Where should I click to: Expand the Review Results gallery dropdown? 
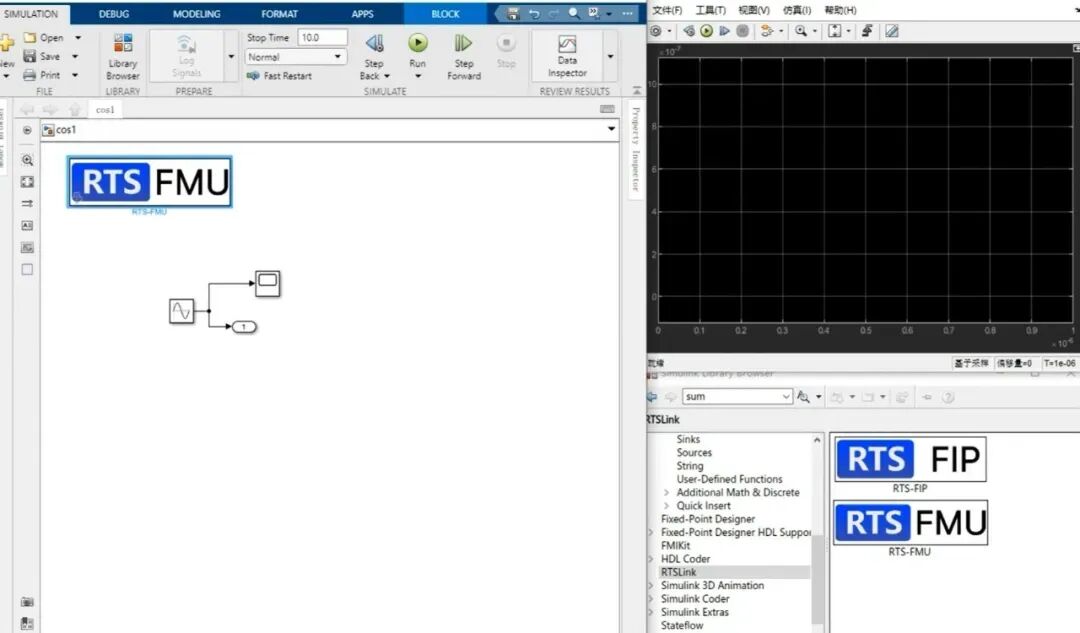[610, 56]
